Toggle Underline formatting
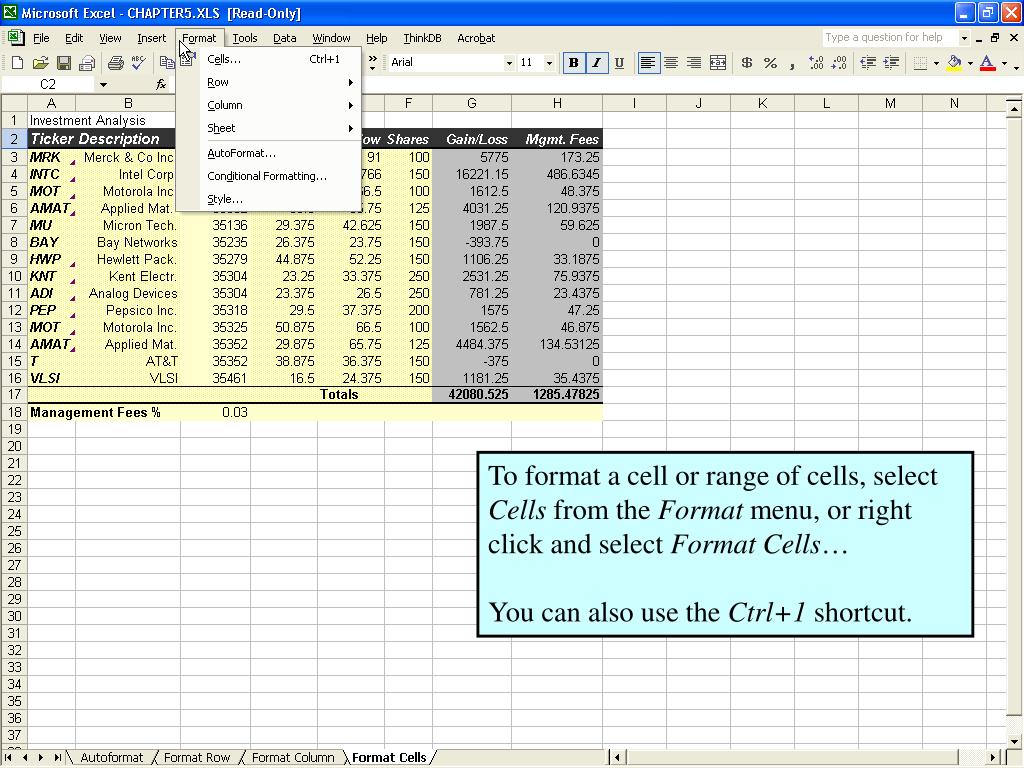 (x=619, y=63)
